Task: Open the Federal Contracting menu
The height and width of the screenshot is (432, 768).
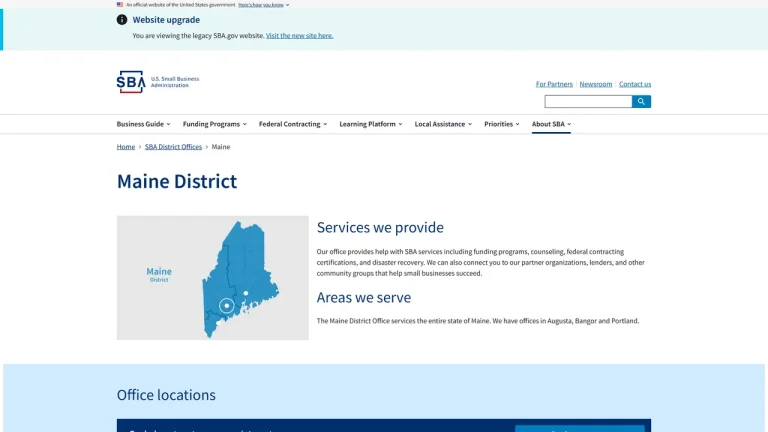Action: (x=293, y=124)
